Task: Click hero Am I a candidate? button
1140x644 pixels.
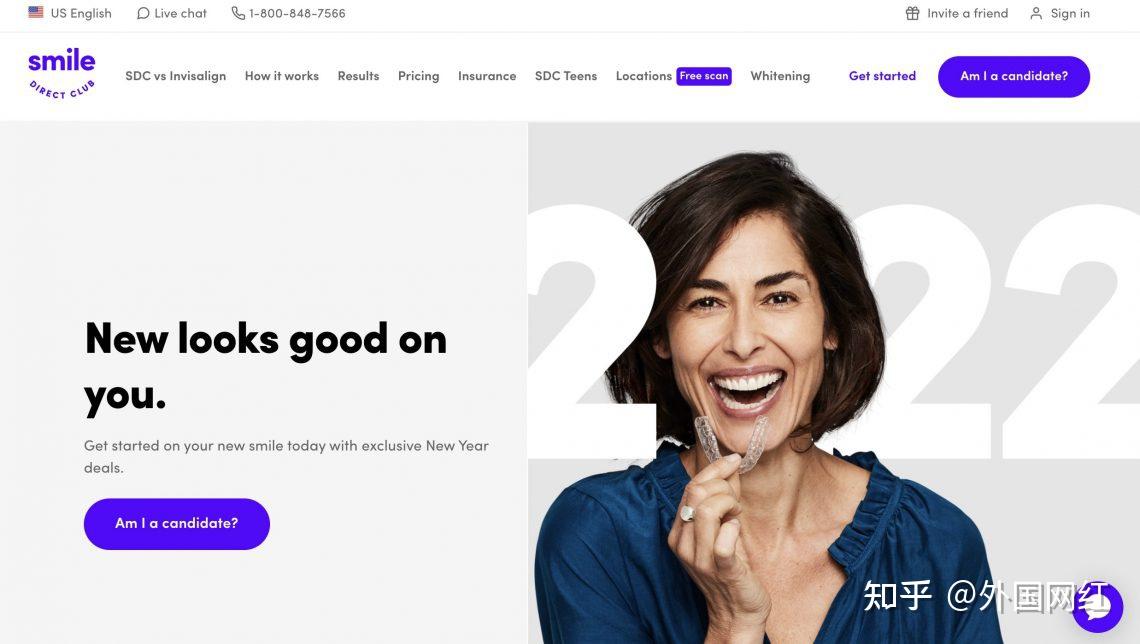Action: pos(177,523)
